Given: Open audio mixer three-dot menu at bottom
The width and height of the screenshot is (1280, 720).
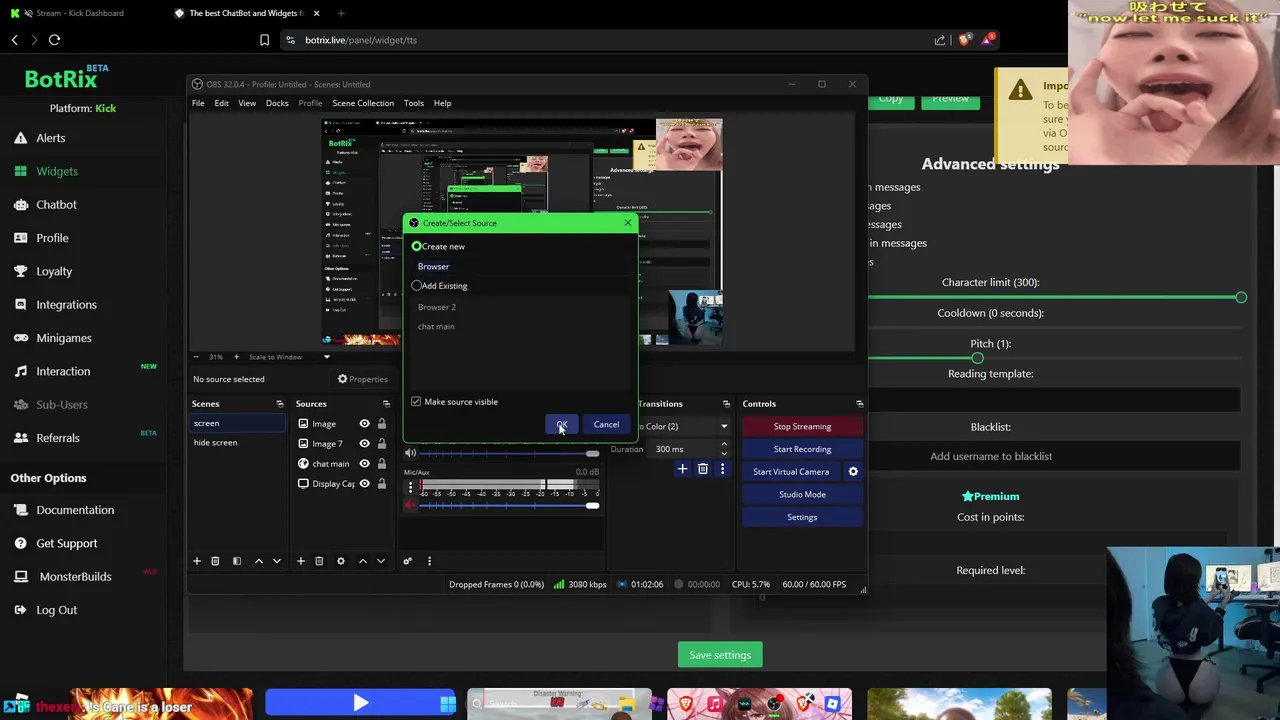Looking at the screenshot, I should click(429, 561).
